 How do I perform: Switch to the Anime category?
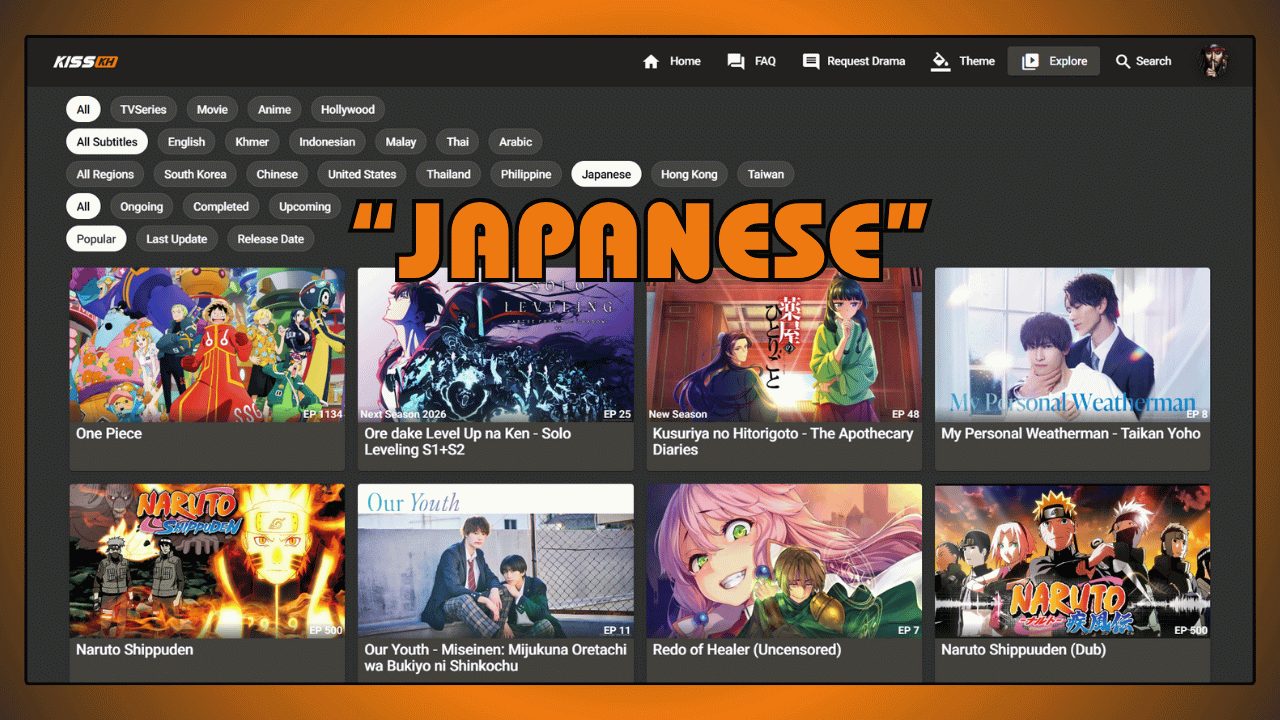tap(273, 109)
